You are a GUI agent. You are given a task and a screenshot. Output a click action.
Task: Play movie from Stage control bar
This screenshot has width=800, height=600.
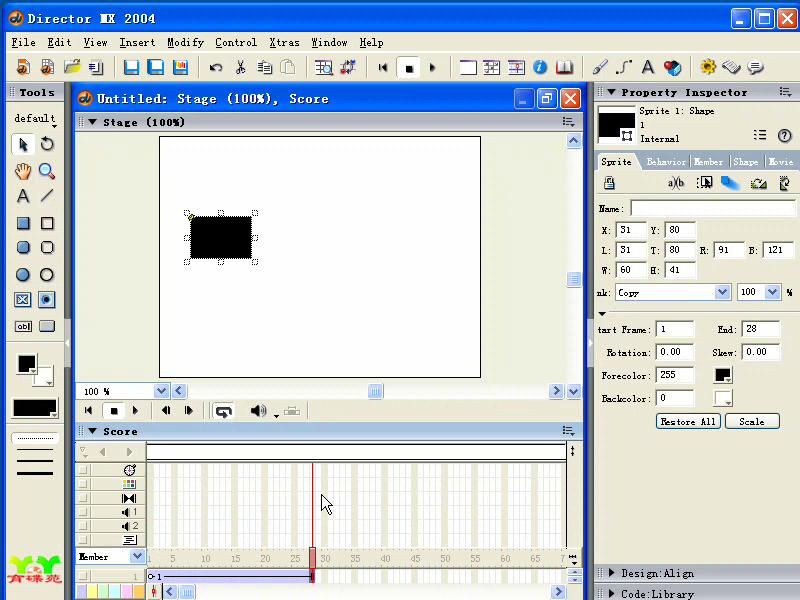135,410
